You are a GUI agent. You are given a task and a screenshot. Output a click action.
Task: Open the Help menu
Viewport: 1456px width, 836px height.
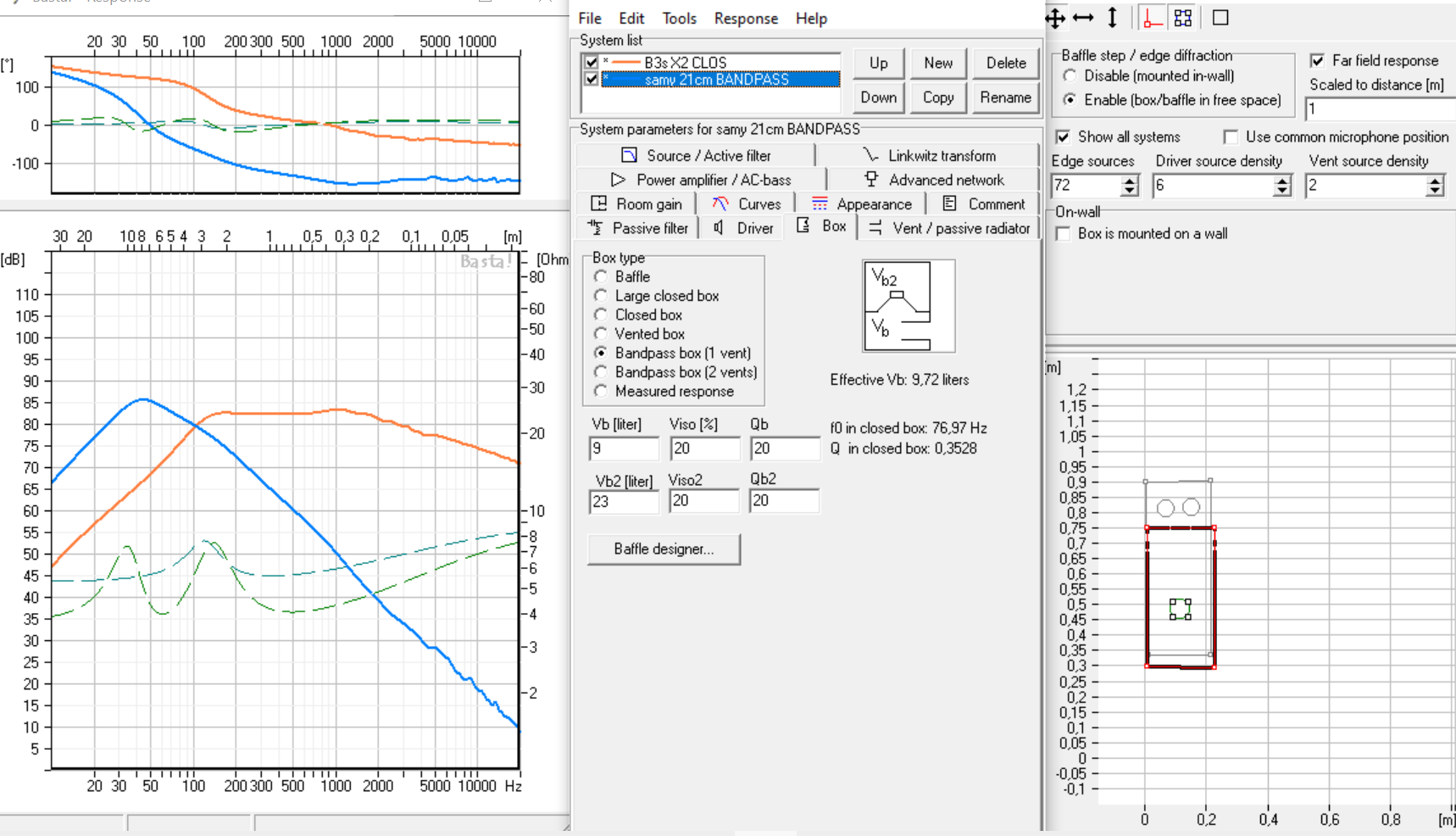click(811, 18)
